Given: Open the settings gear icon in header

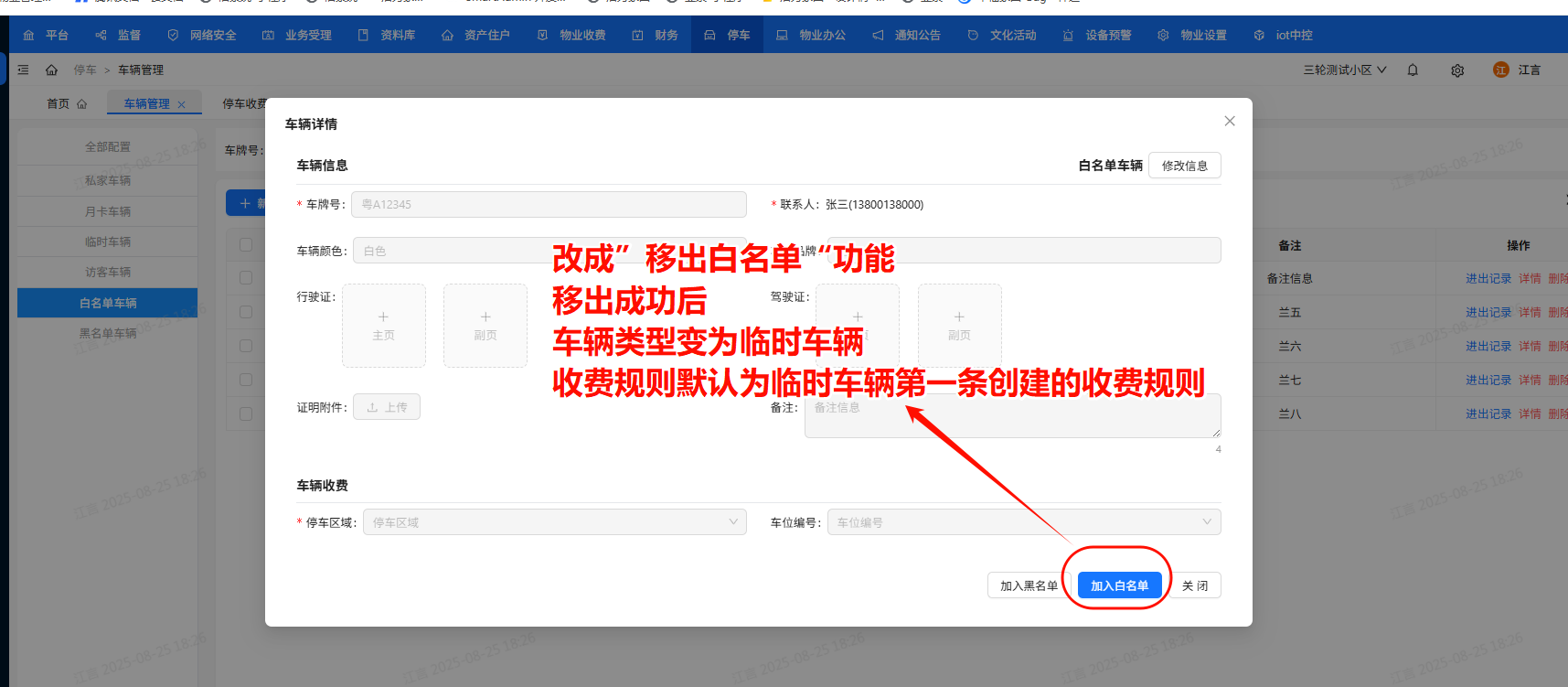Looking at the screenshot, I should (x=1457, y=70).
